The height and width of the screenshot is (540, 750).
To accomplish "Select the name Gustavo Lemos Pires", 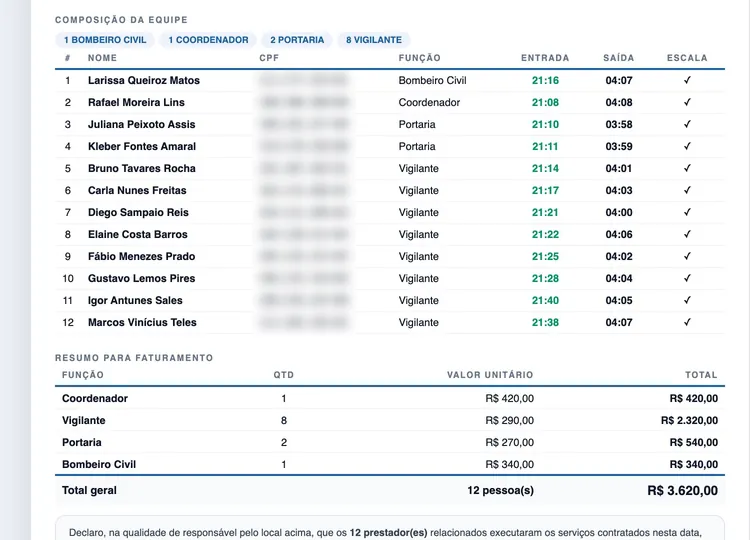I will click(141, 278).
